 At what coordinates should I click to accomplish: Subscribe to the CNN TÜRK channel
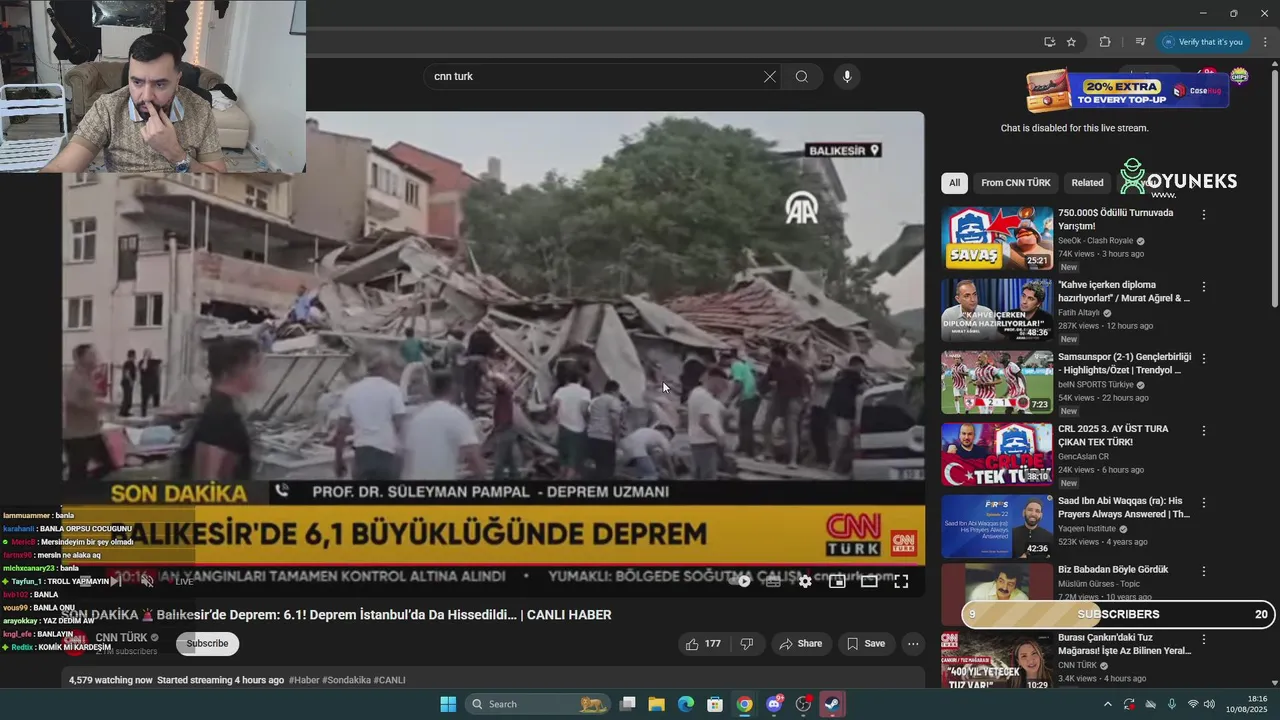tap(207, 644)
